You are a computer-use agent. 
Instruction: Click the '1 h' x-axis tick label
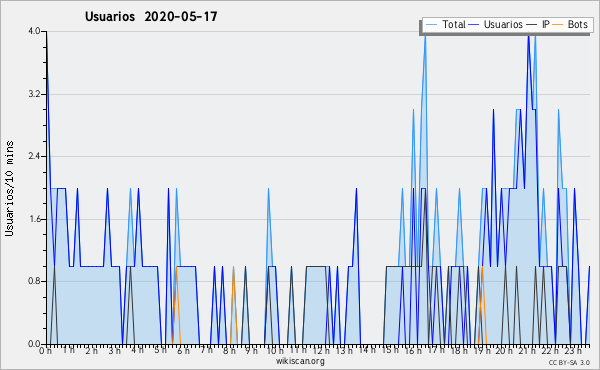pyautogui.click(x=68, y=350)
